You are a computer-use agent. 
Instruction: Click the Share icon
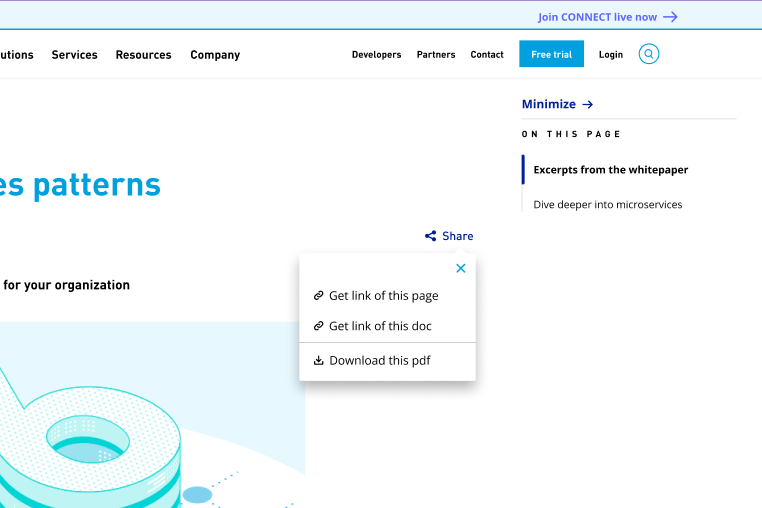point(431,236)
